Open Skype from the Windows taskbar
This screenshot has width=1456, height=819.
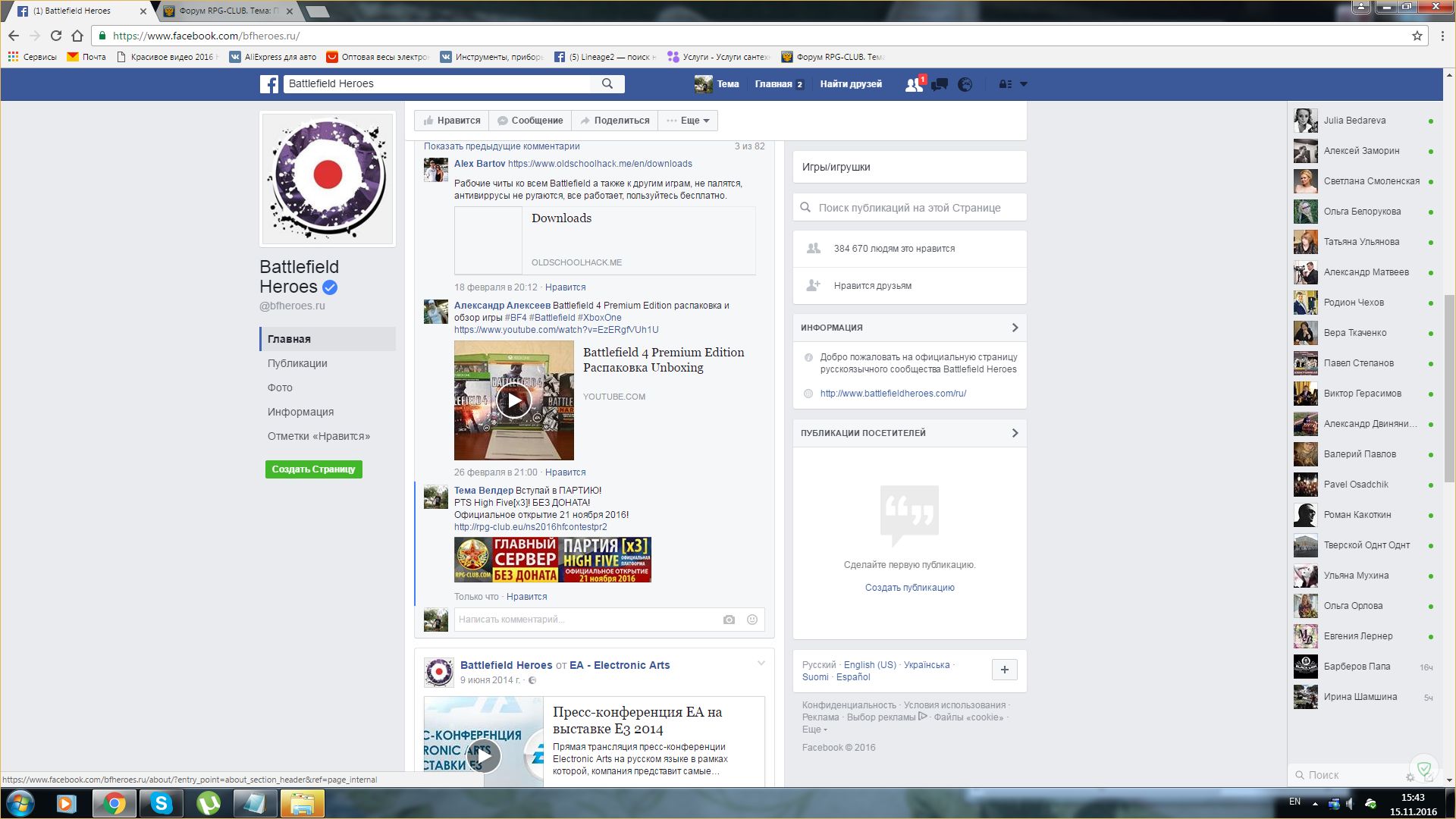point(162,803)
